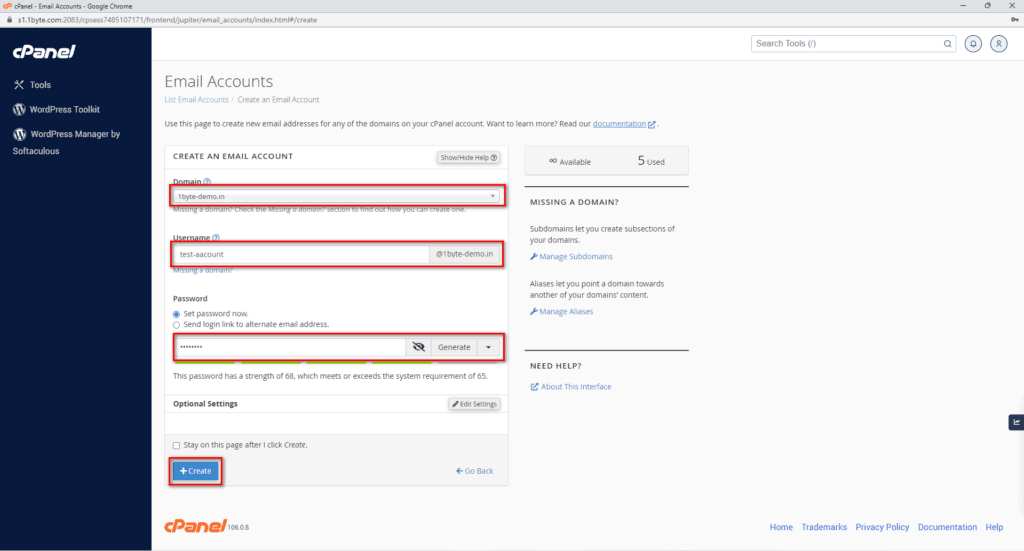Expand Optional Settings via Edit Settings
Viewport: 1024px width, 551px height.
tap(475, 404)
